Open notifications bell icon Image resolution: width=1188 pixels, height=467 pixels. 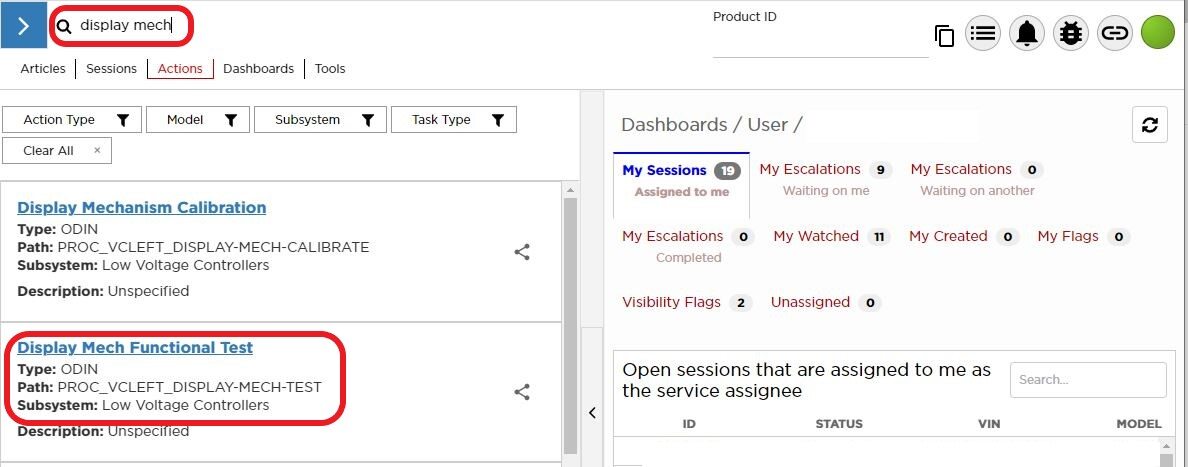click(x=1027, y=33)
